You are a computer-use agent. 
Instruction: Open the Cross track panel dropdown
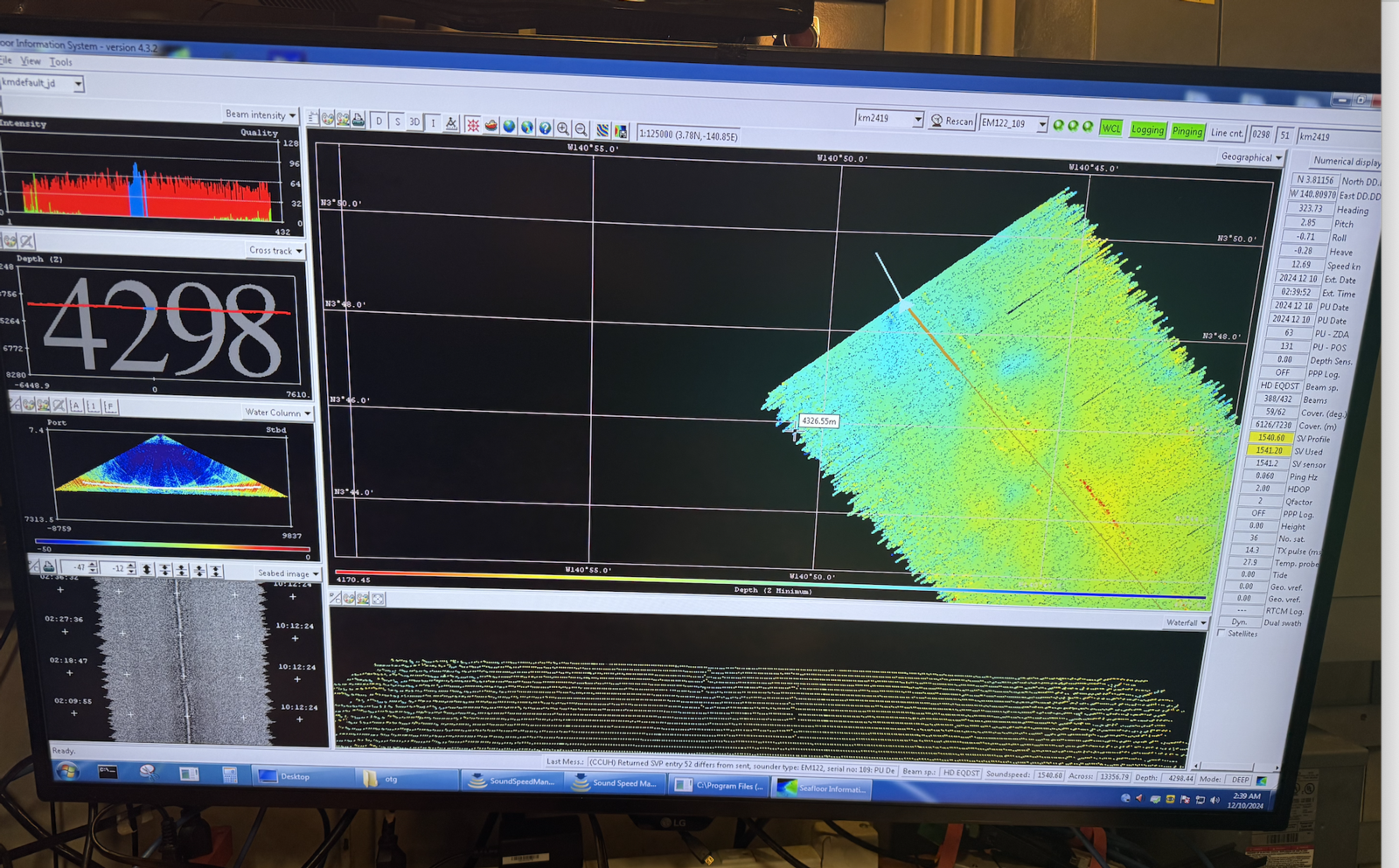click(x=275, y=250)
